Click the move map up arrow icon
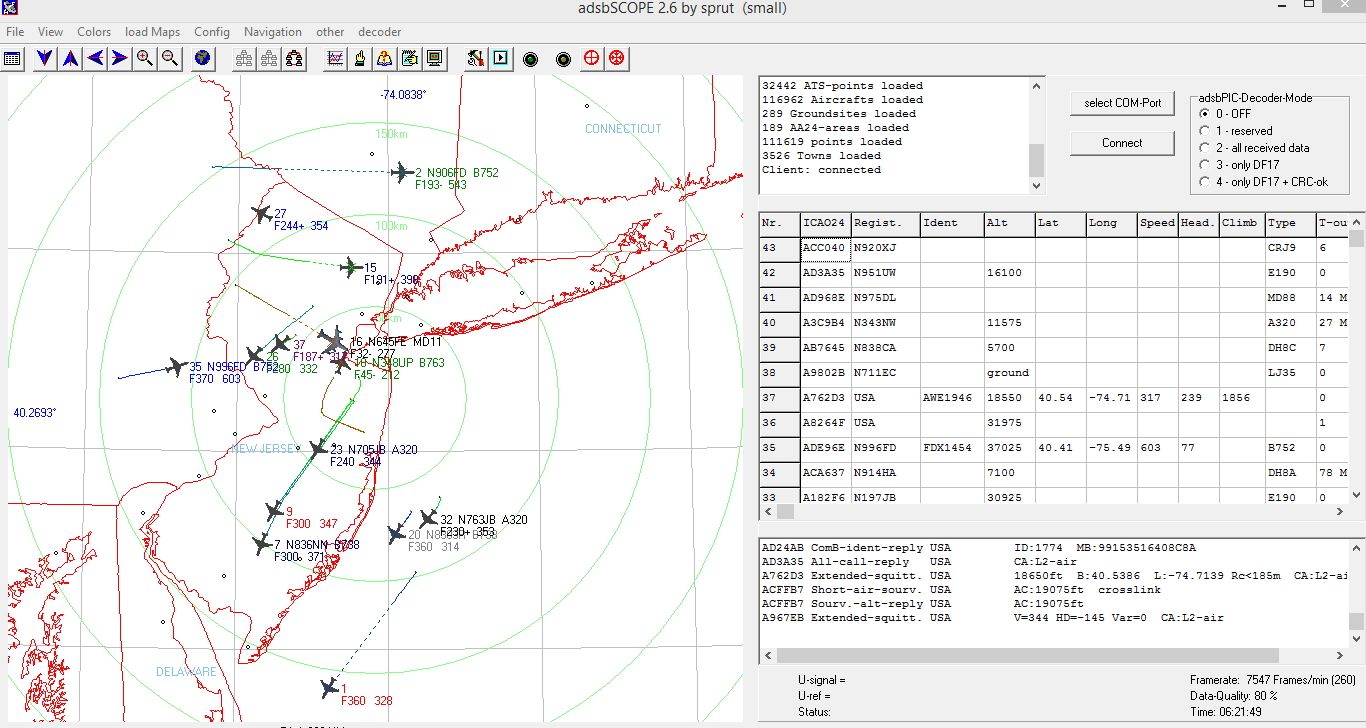The width and height of the screenshot is (1366, 728). [x=70, y=58]
